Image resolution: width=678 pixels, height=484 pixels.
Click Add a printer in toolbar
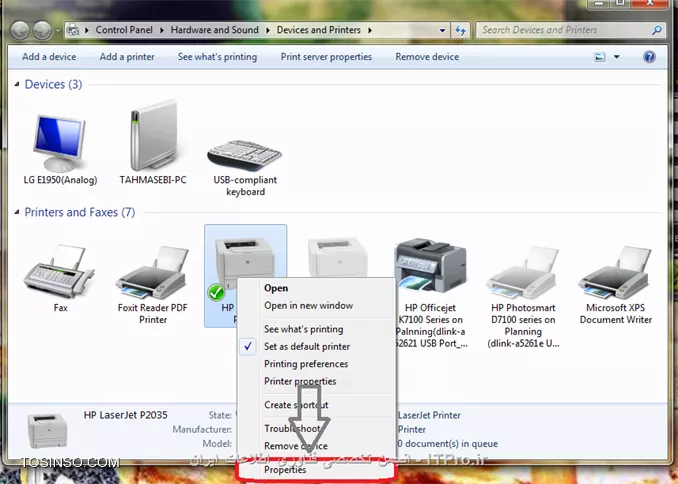click(127, 57)
